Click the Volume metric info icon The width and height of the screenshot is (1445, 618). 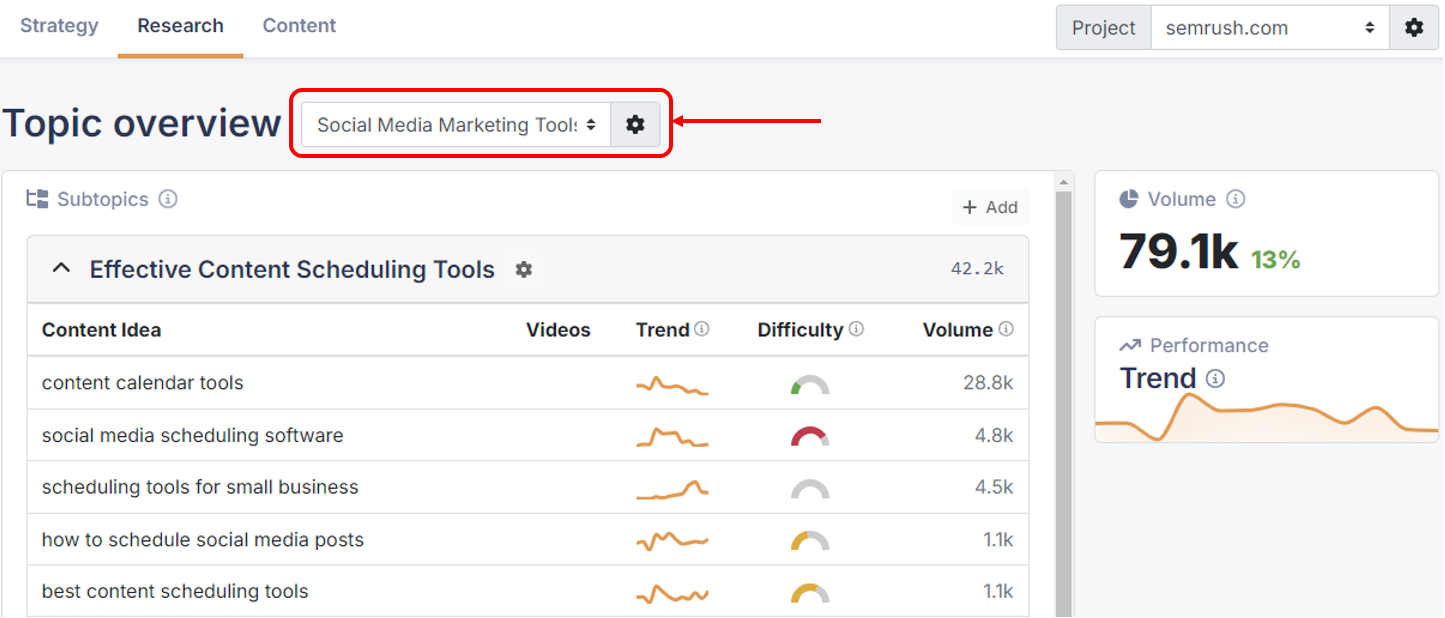pyautogui.click(x=1236, y=199)
